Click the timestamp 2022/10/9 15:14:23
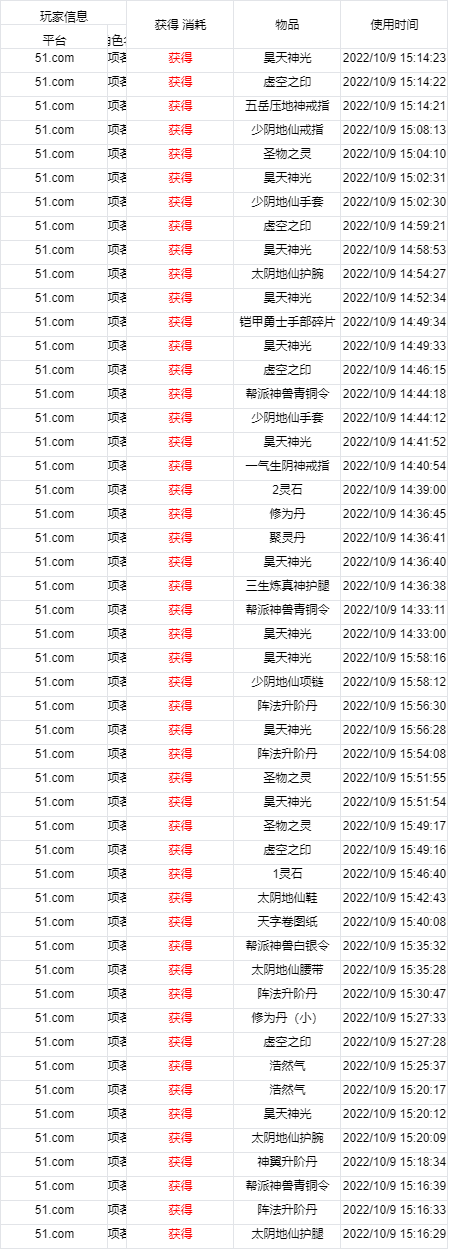This screenshot has width=449, height=1250. 394,58
